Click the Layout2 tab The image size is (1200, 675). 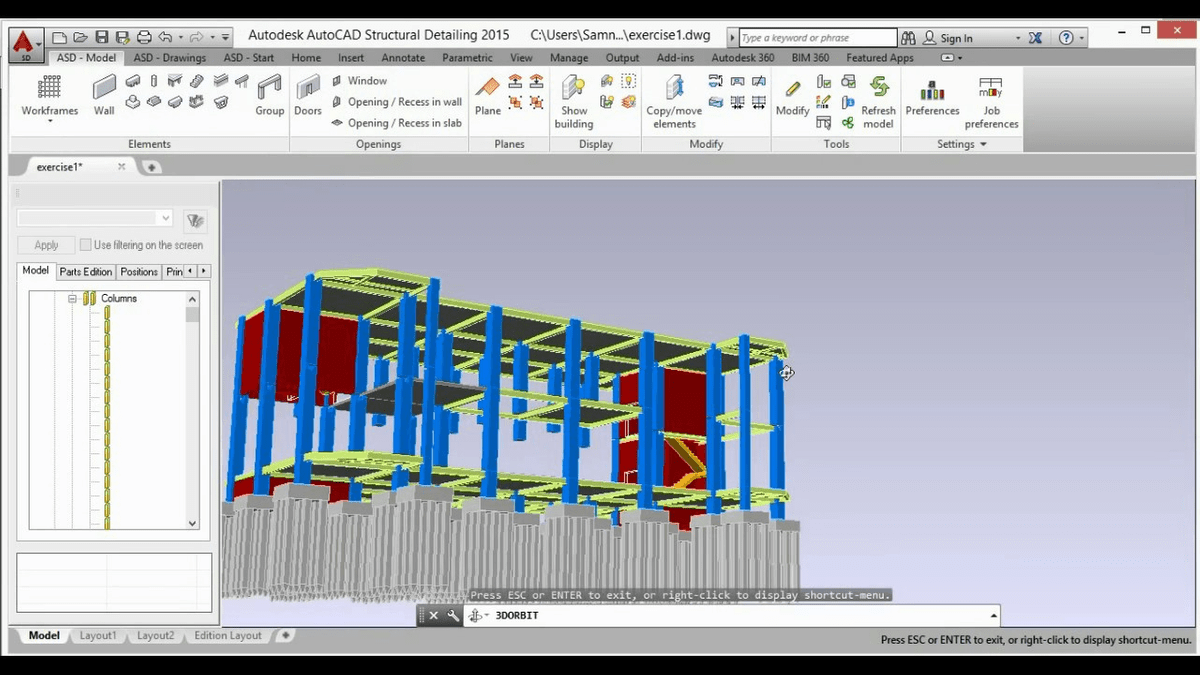click(x=155, y=636)
